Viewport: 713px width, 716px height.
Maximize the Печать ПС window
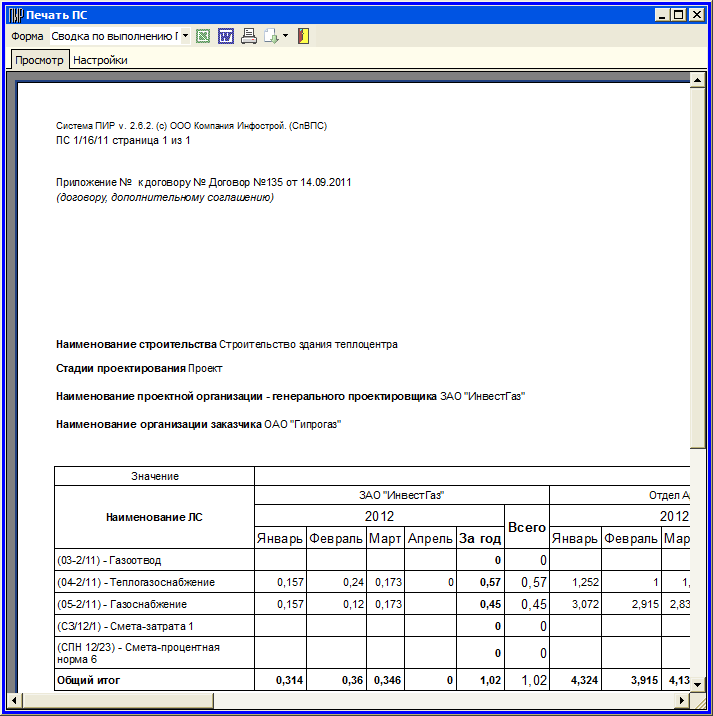(680, 15)
